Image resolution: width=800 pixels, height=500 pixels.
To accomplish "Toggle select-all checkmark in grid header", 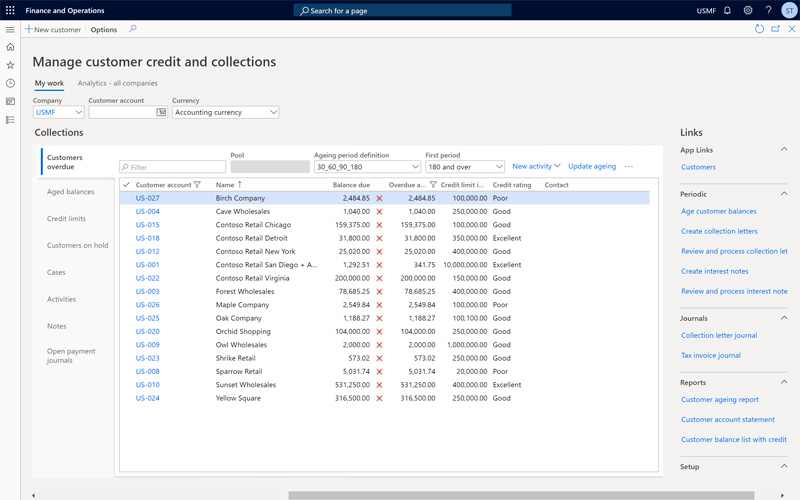I will click(126, 185).
